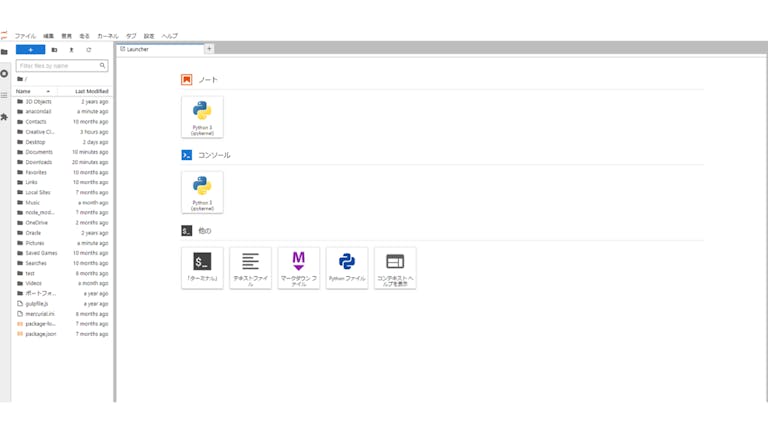Select the ポートフォ... folder
Screen dimensions: 768x432
62,293
